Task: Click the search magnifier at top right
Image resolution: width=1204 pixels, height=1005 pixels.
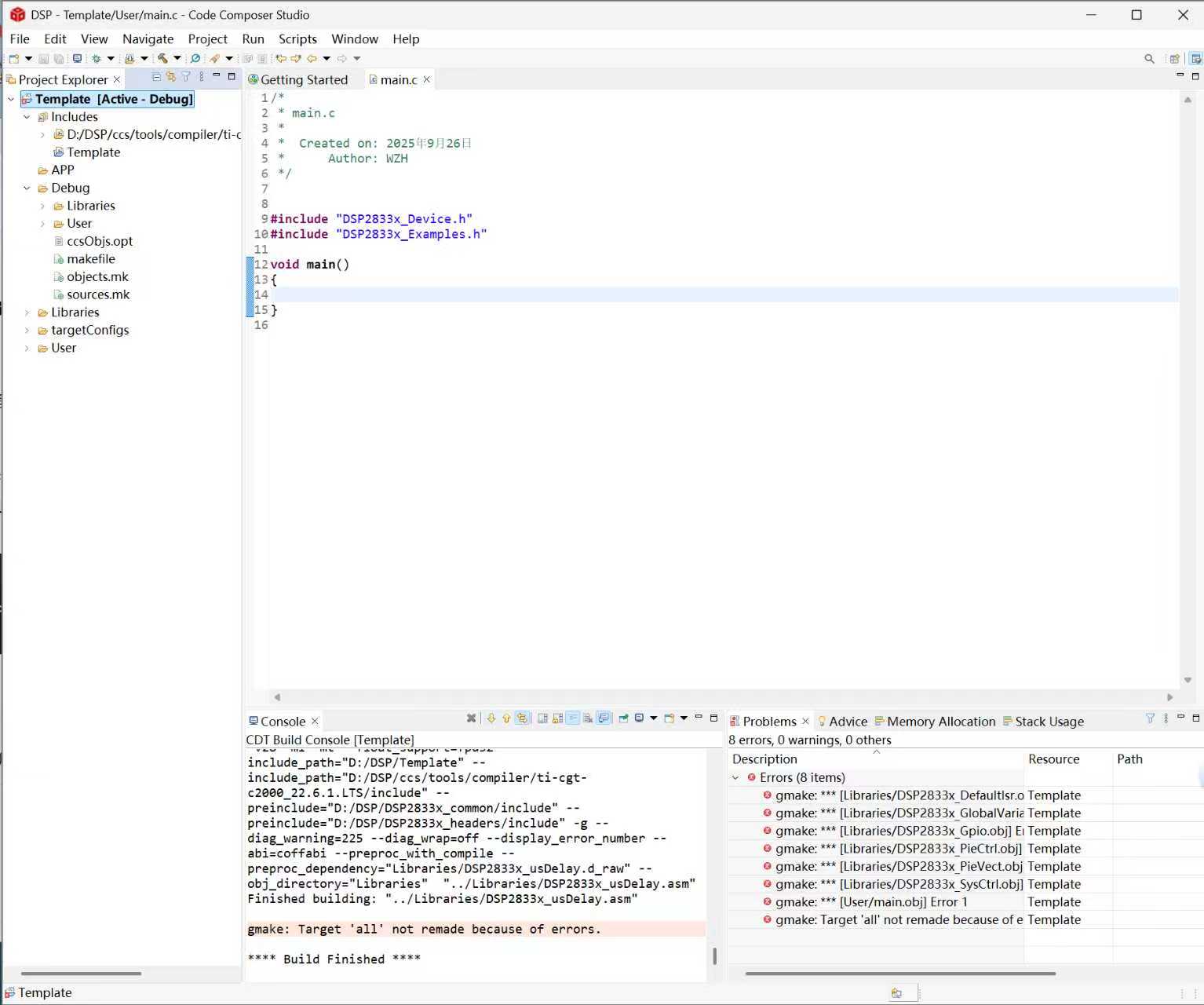Action: pyautogui.click(x=1149, y=58)
